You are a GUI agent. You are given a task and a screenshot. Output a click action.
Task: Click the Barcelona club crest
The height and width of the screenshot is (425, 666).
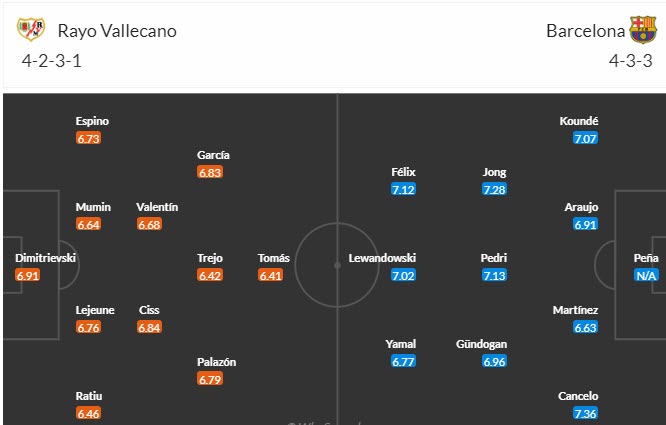(642, 30)
